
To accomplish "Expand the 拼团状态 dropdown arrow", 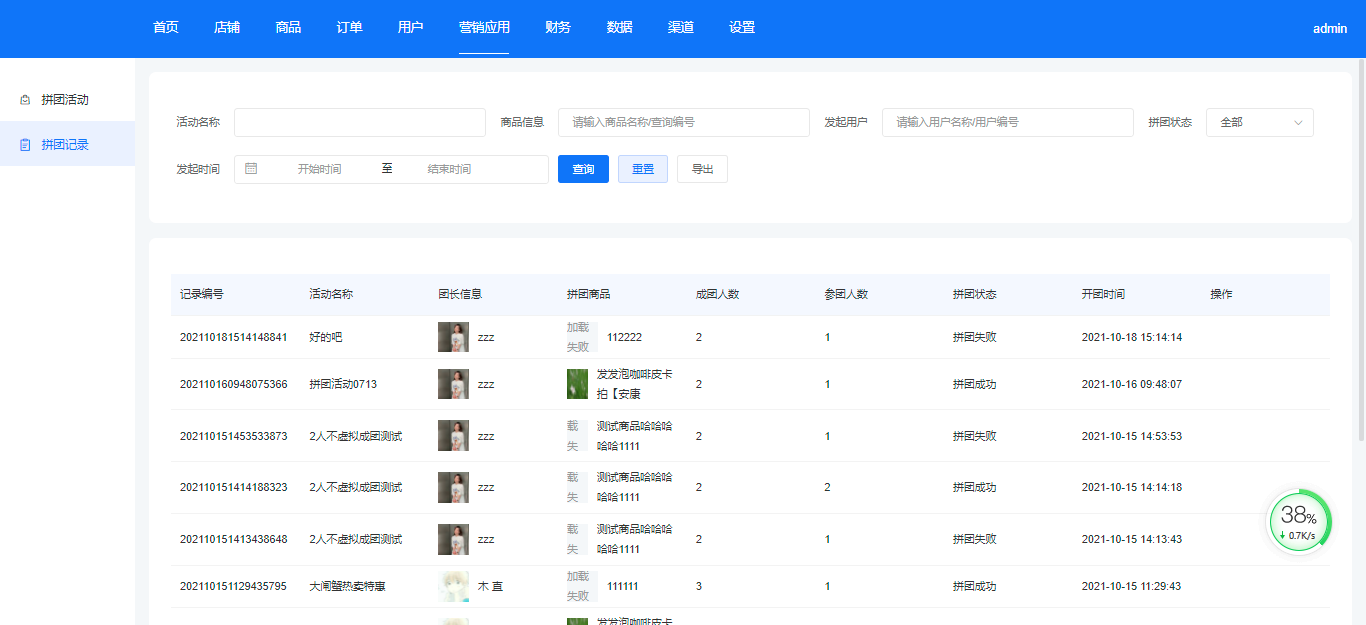I will coord(1298,122).
